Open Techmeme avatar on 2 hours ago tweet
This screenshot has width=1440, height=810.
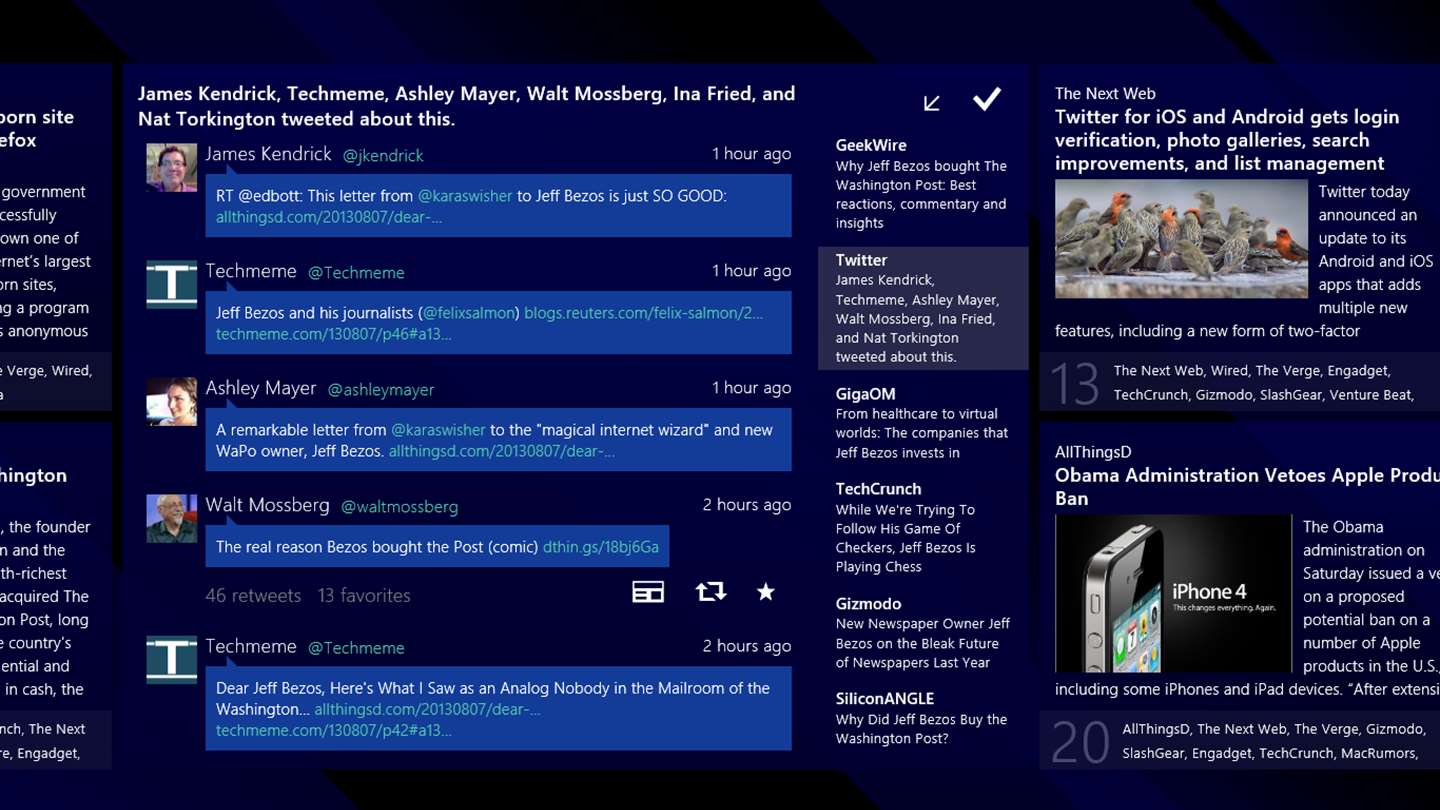pyautogui.click(x=172, y=659)
